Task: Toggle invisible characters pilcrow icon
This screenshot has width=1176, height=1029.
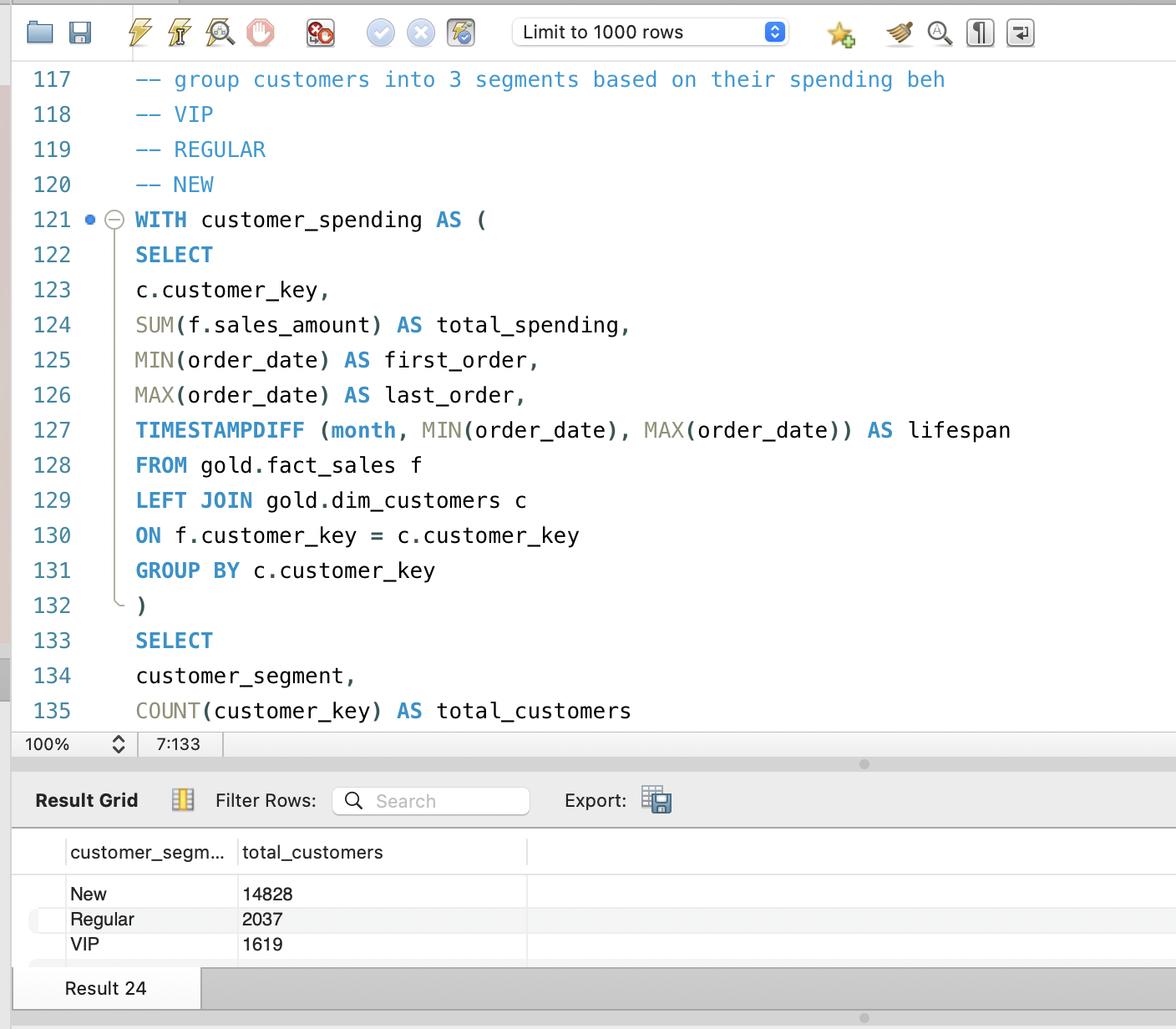Action: pyautogui.click(x=980, y=33)
